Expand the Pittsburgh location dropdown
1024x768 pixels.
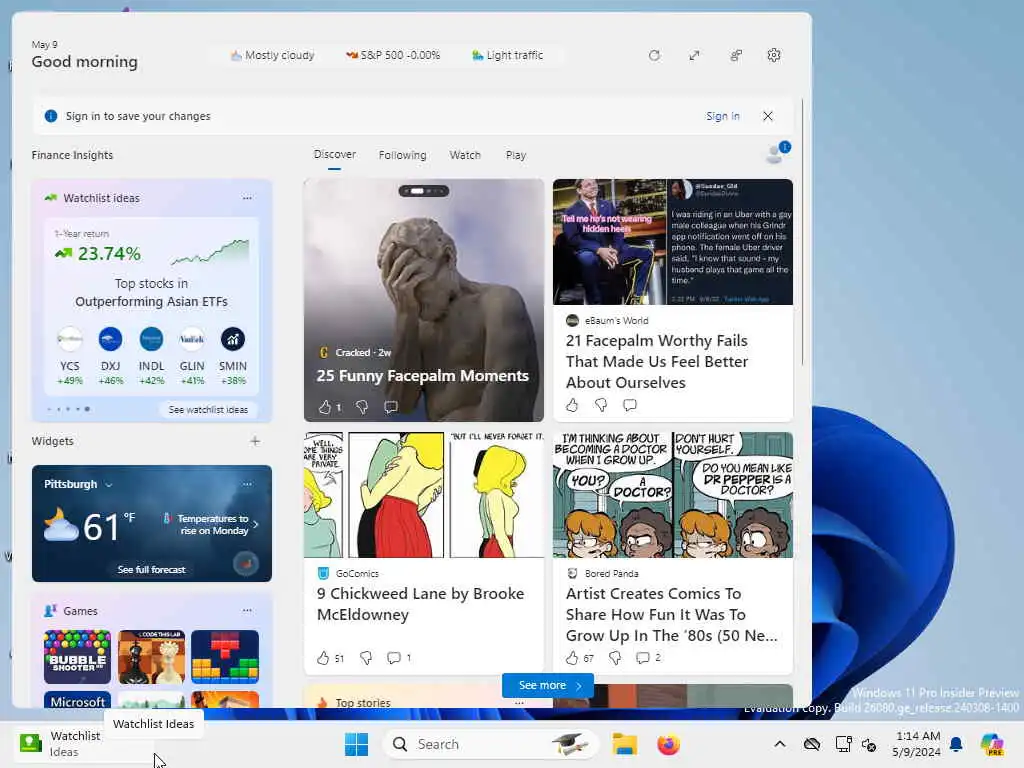point(108,485)
